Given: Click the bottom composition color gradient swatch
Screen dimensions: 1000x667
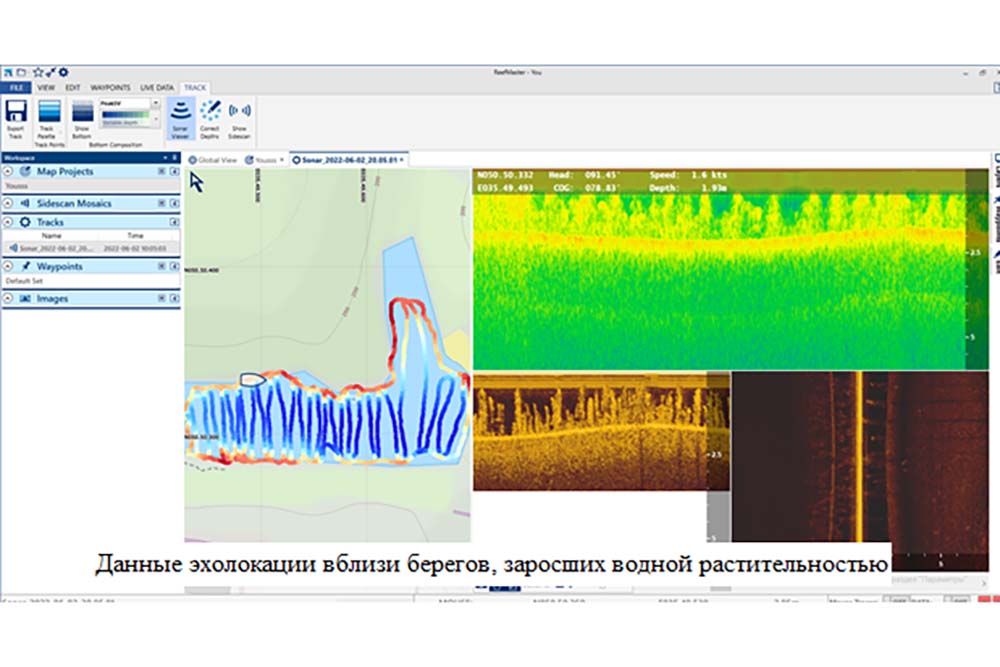Looking at the screenshot, I should point(124,115).
